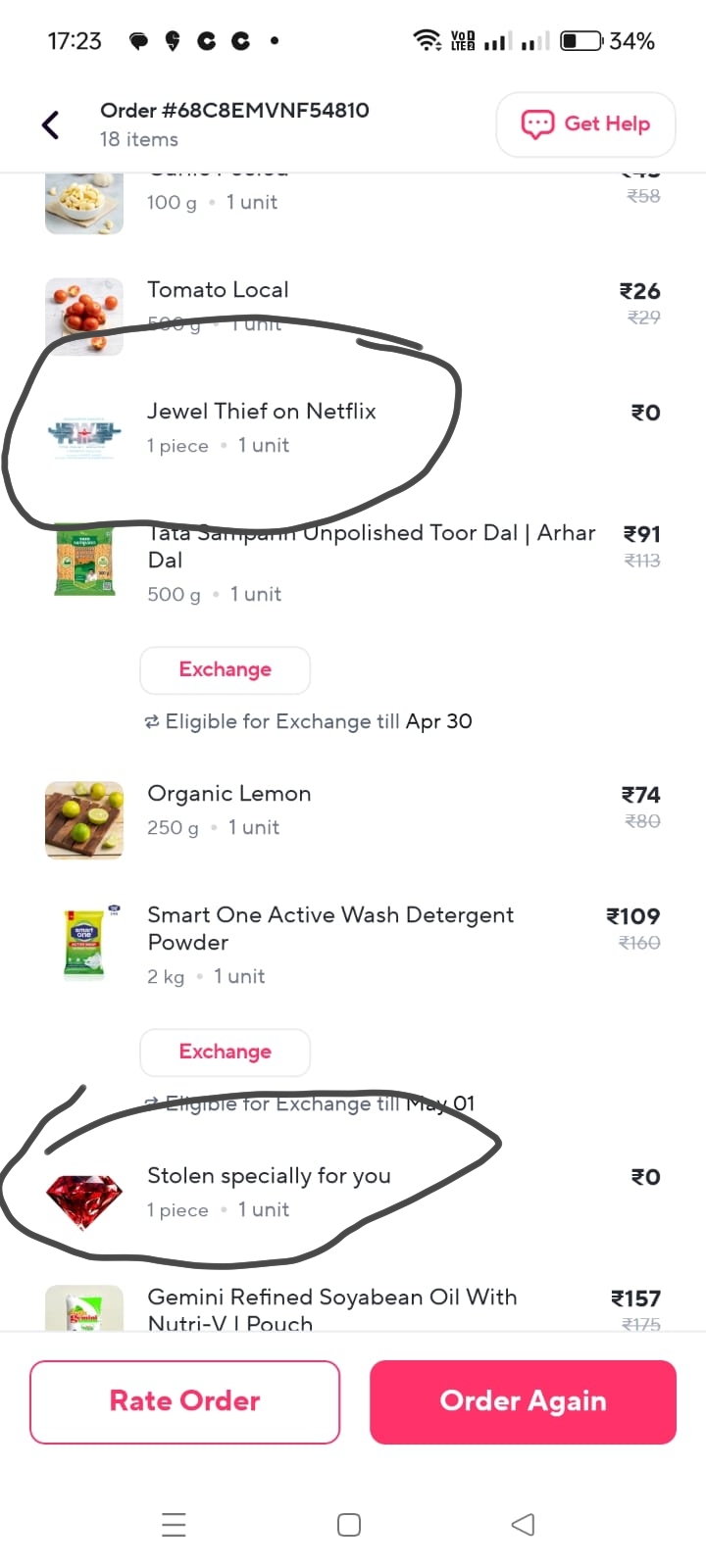Open the garlic product thumbnail

pos(84,202)
